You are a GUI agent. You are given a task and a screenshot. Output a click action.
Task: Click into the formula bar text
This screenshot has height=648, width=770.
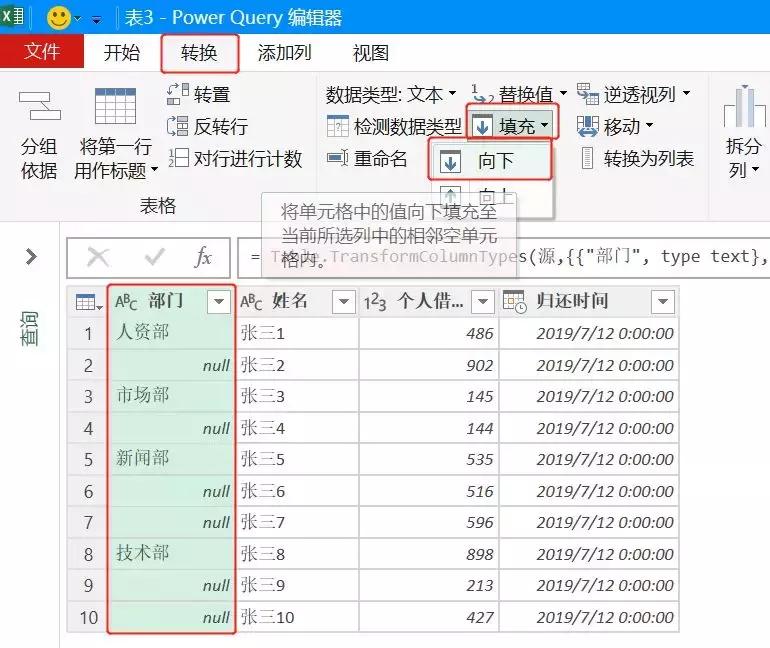click(x=503, y=258)
